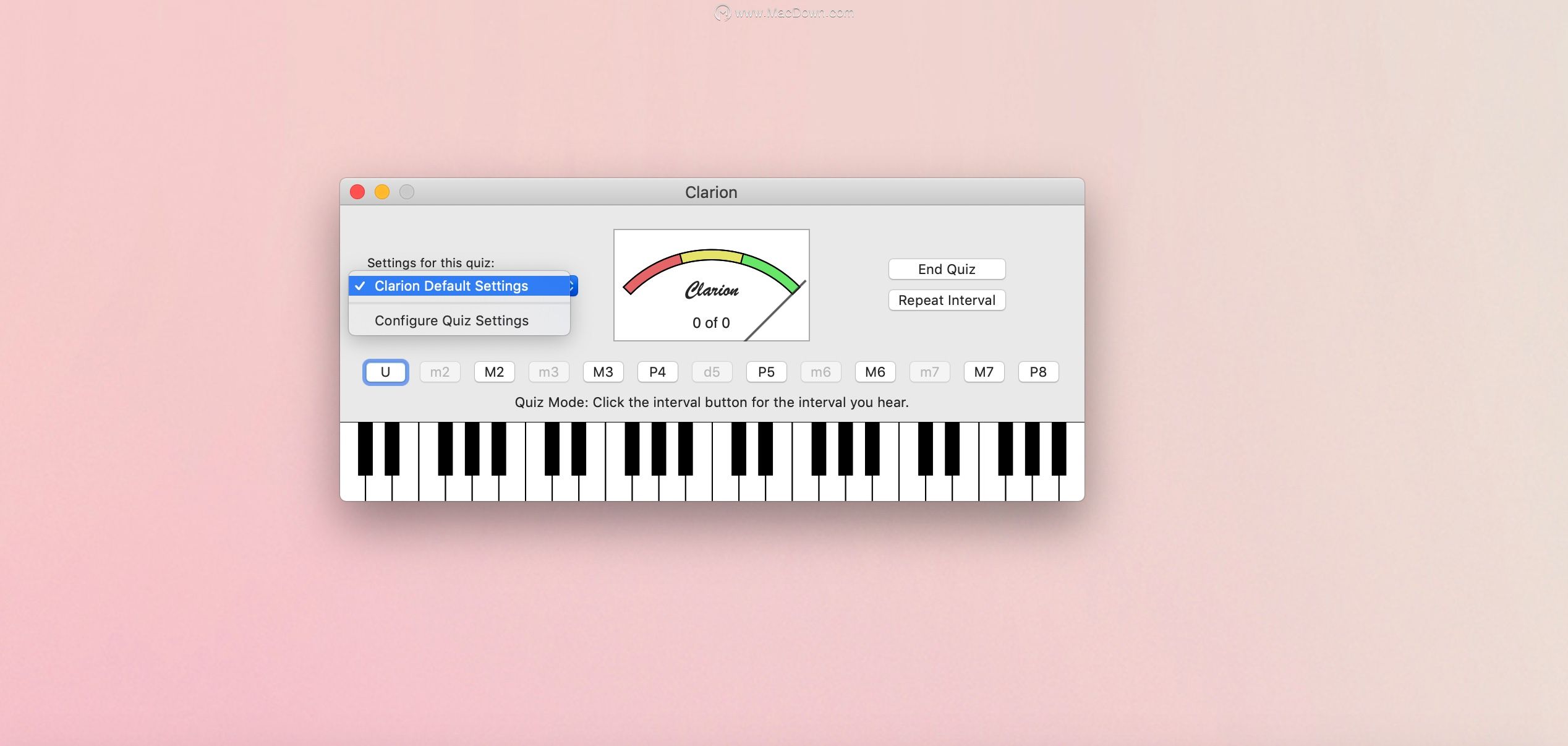
Task: Click the End Quiz button
Action: pos(947,269)
